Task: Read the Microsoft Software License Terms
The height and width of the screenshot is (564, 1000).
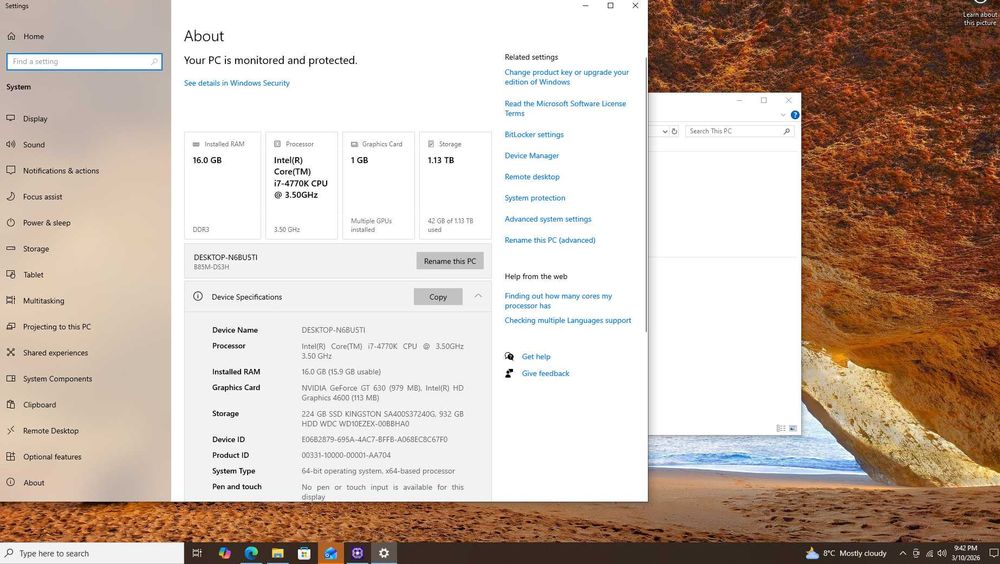Action: click(x=565, y=108)
